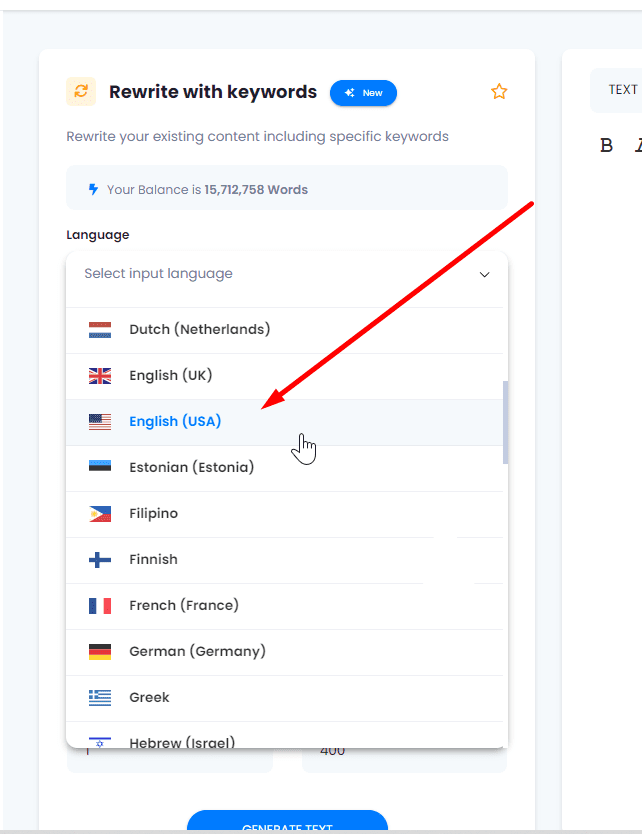Open the Select input language dropdown

[x=270, y=274]
